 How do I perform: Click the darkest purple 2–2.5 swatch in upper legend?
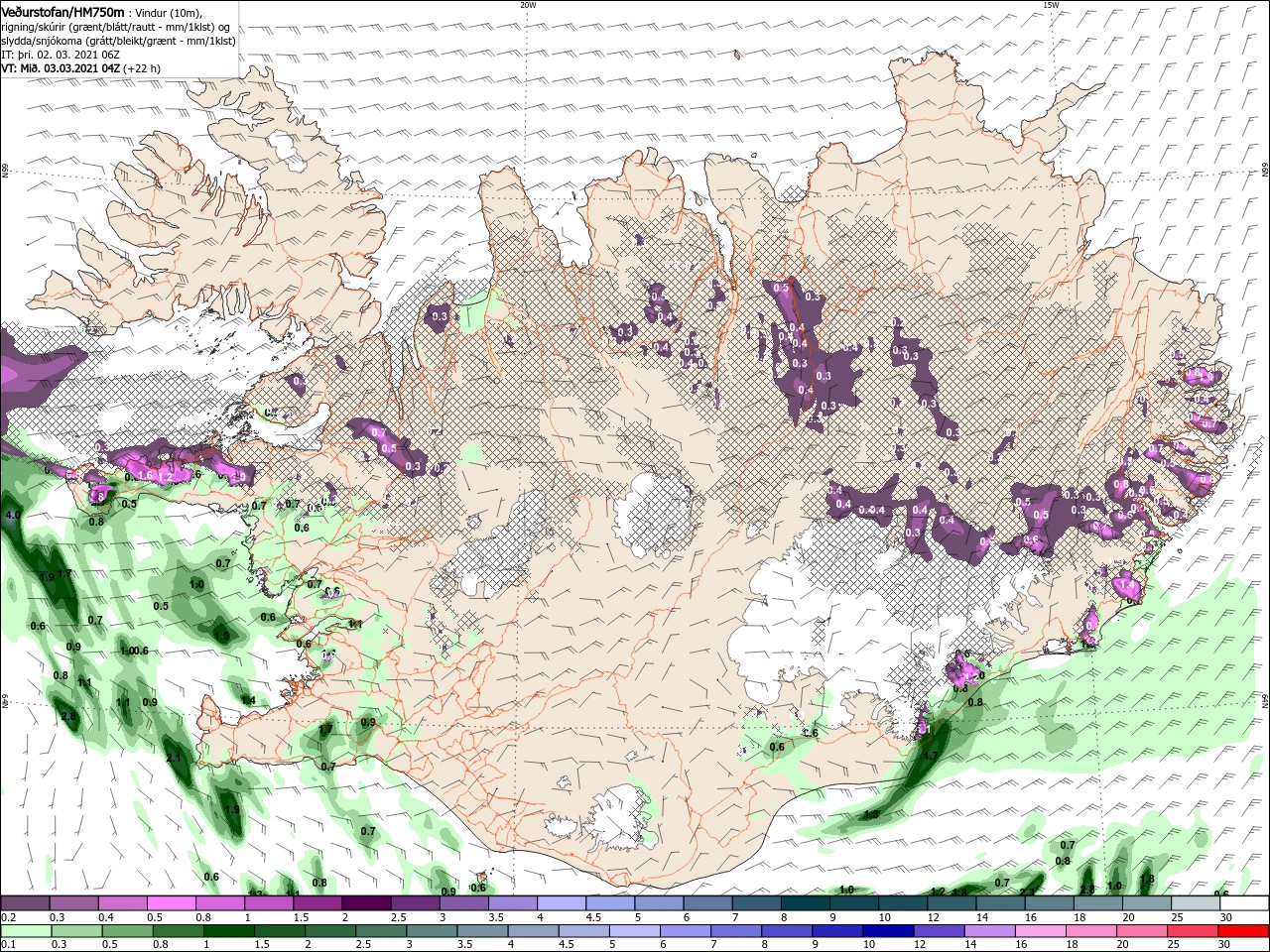coord(365,903)
